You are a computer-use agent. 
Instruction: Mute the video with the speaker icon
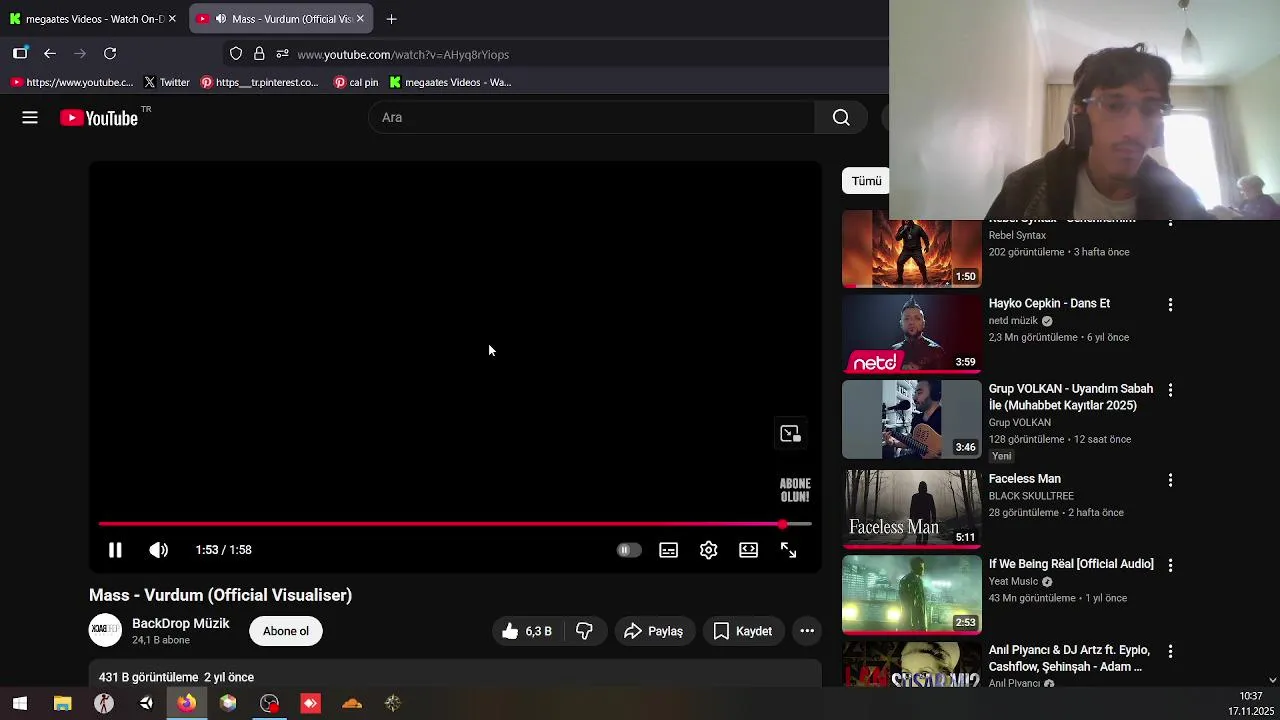(x=158, y=550)
